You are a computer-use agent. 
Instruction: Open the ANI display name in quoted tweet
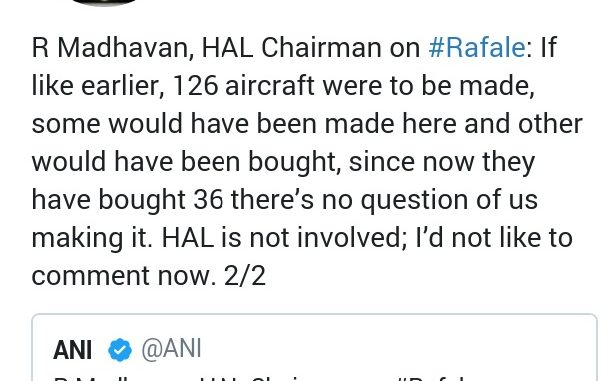click(72, 350)
